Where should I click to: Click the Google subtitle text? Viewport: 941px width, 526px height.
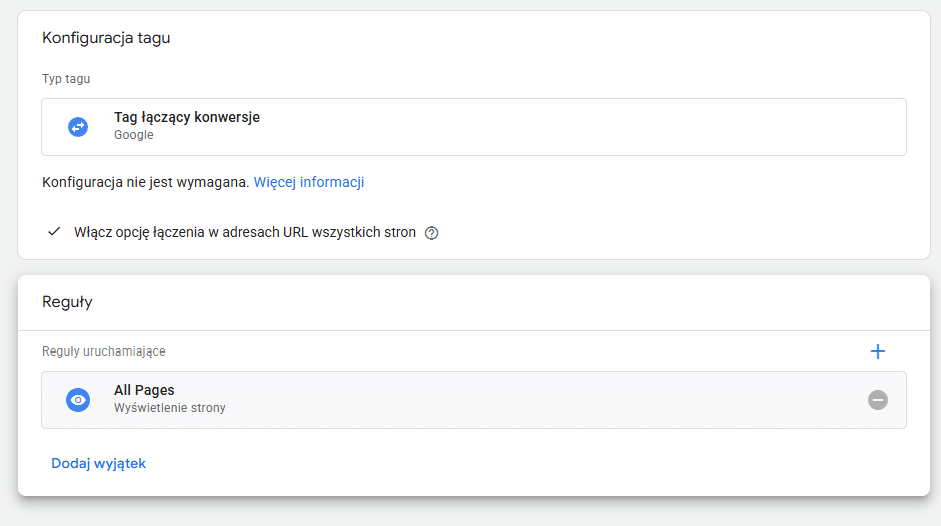134,135
